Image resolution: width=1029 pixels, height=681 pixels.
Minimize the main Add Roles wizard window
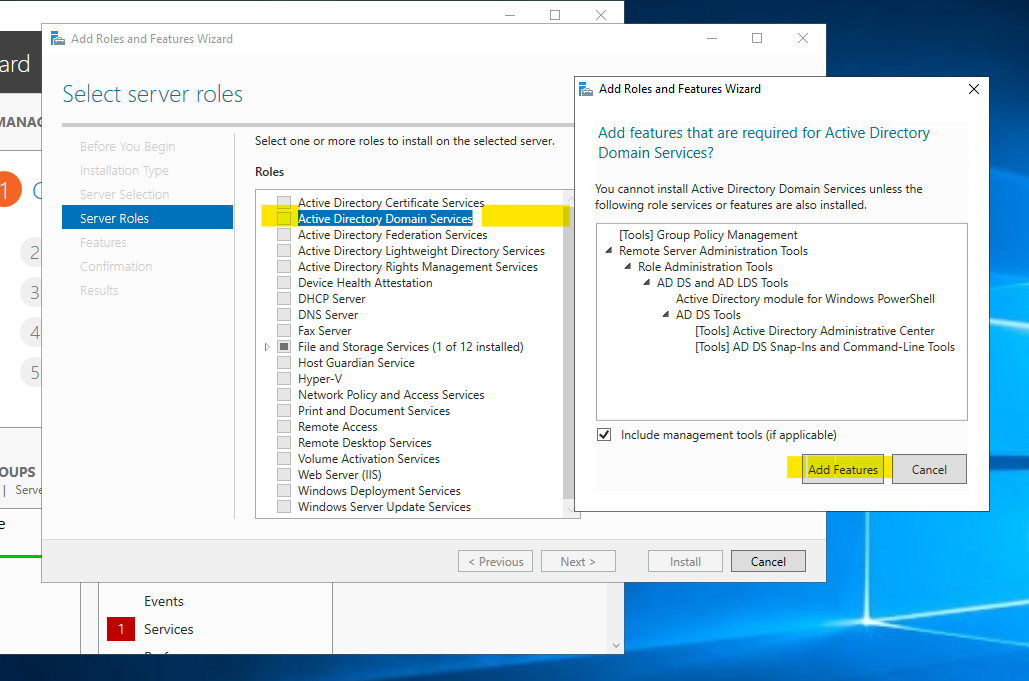coord(712,38)
